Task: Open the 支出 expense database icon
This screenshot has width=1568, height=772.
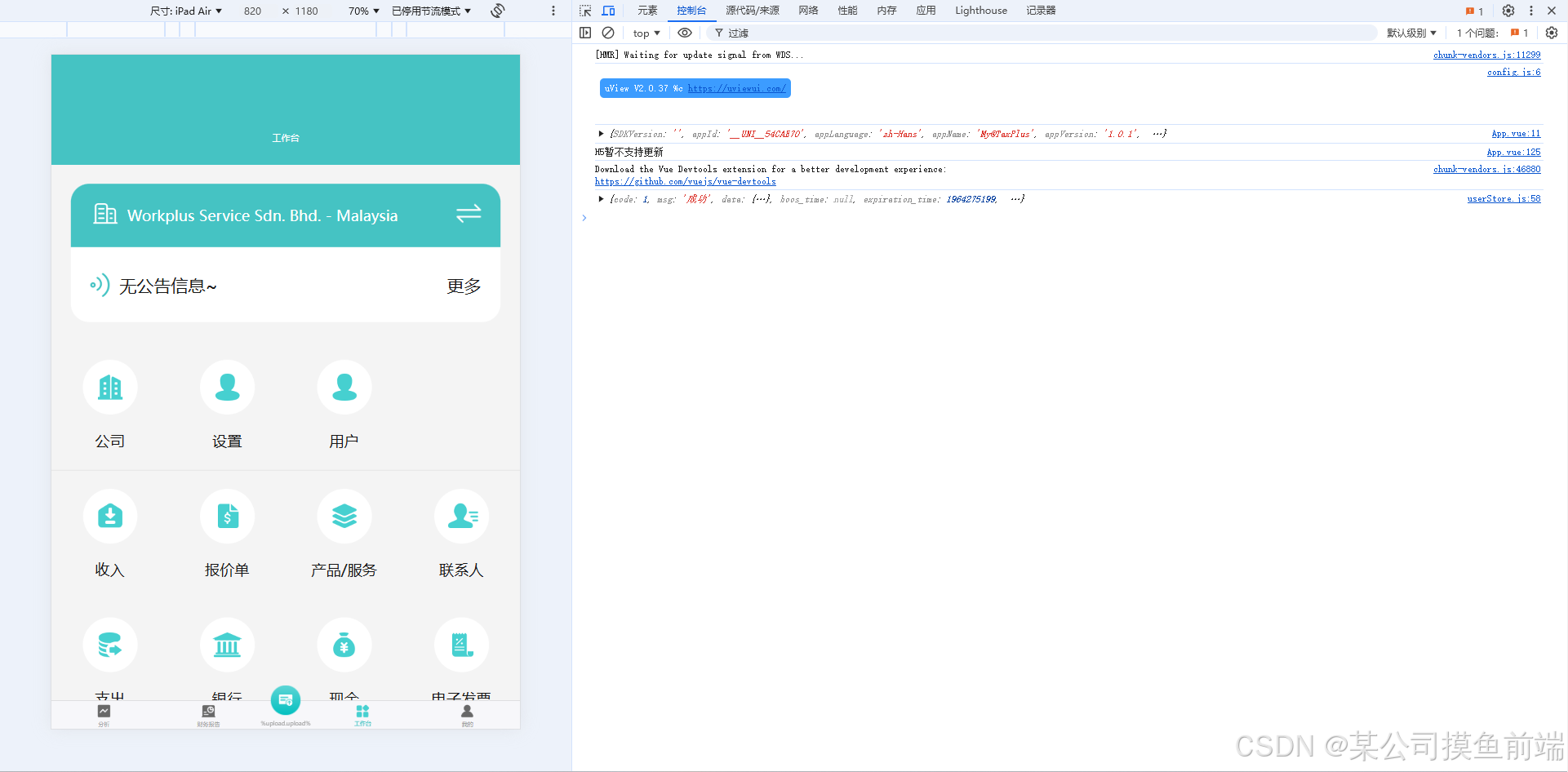Action: coord(110,645)
